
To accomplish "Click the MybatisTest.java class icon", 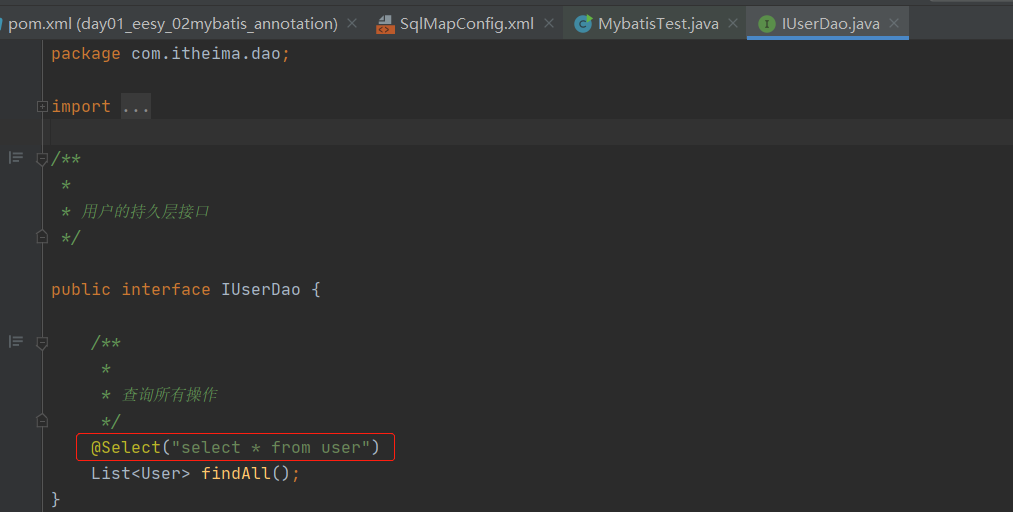I will coord(583,24).
